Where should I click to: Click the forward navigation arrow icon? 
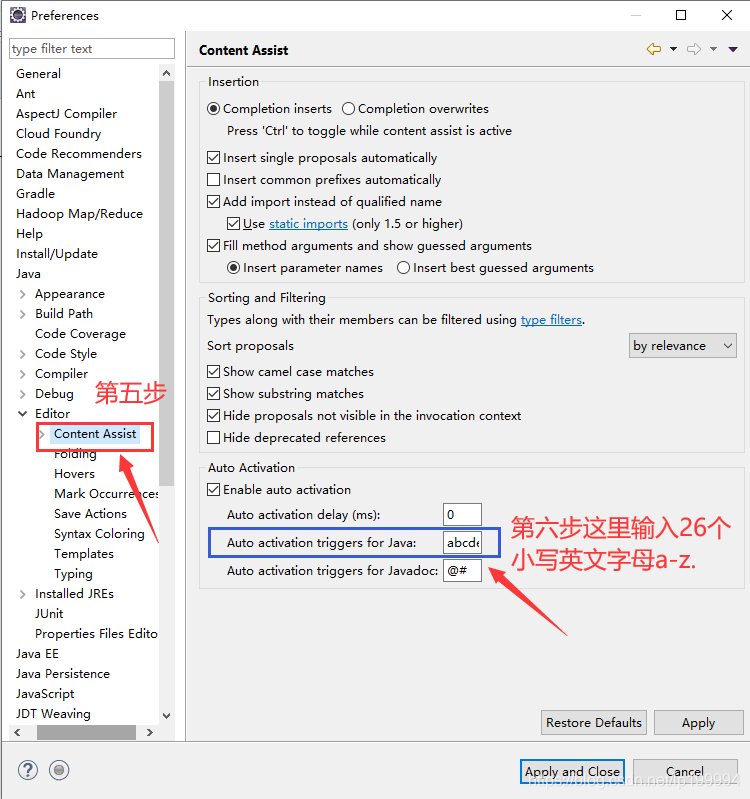tap(694, 49)
